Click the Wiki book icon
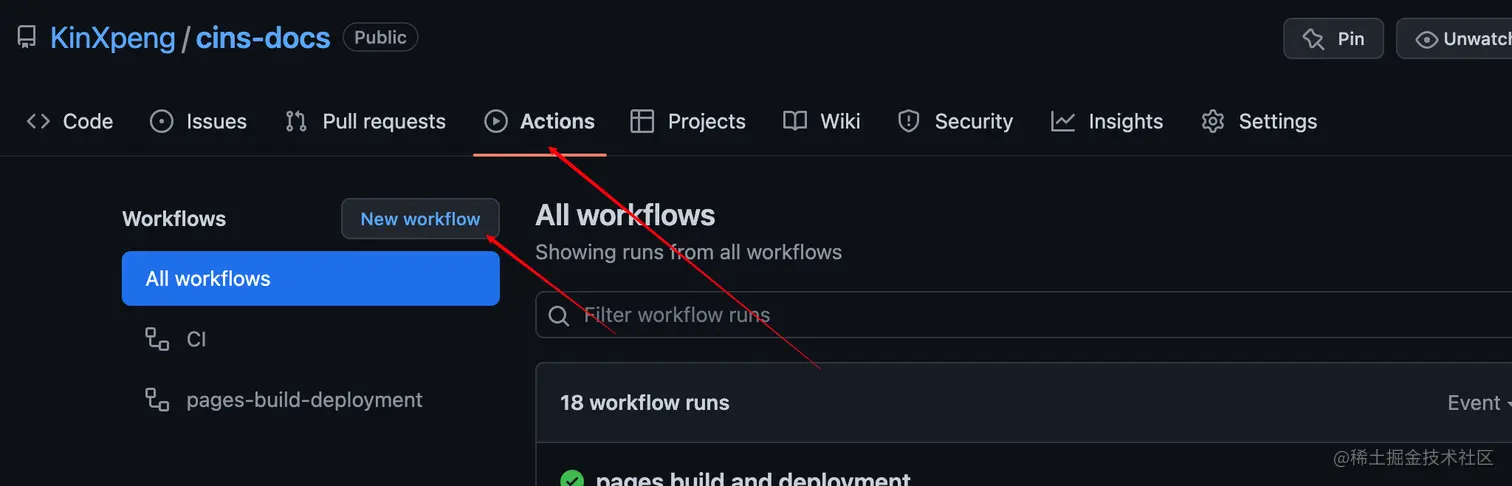Viewport: 1512px width, 486px height. click(x=795, y=121)
